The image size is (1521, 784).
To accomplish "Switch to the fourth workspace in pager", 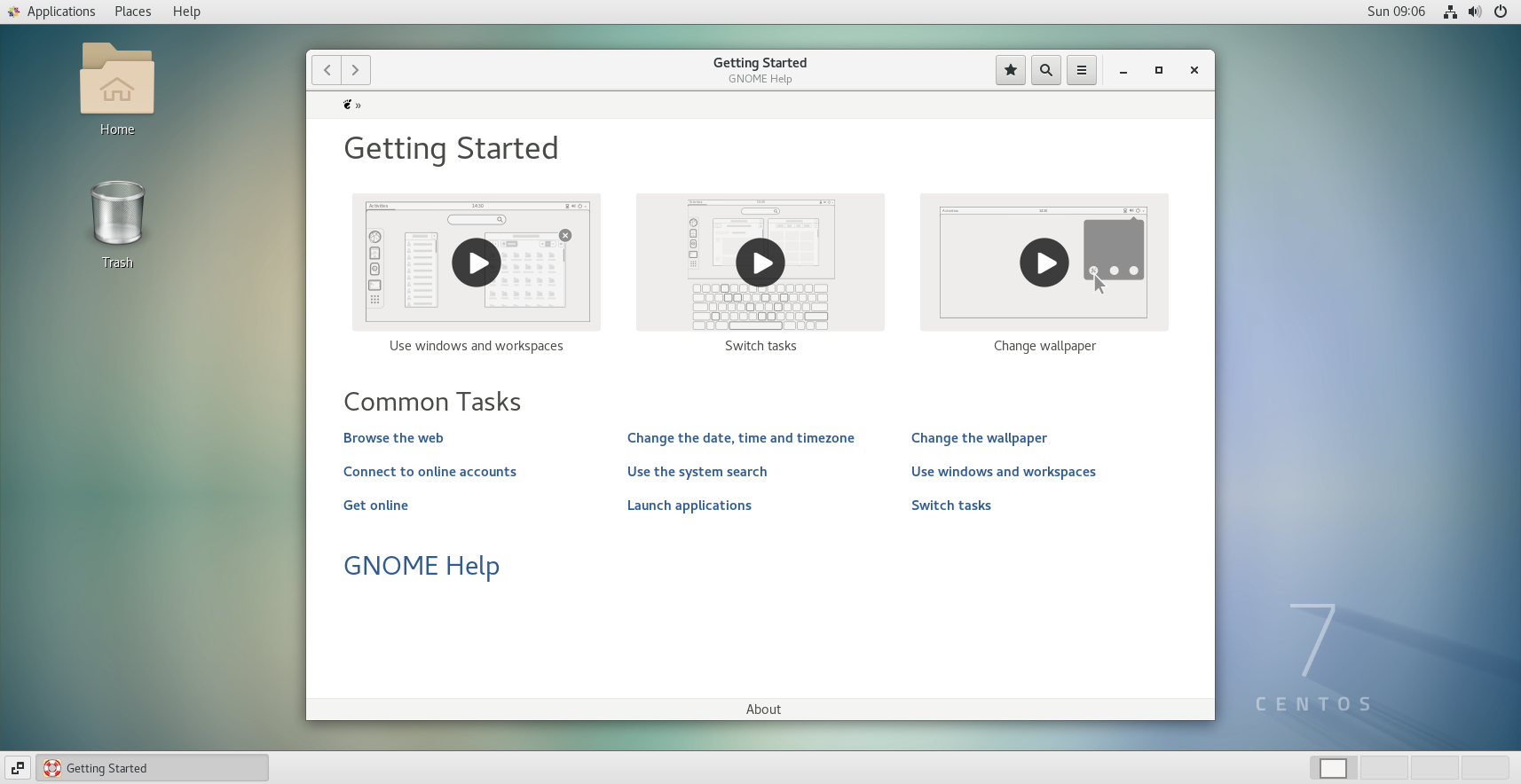I will pos(1485,768).
